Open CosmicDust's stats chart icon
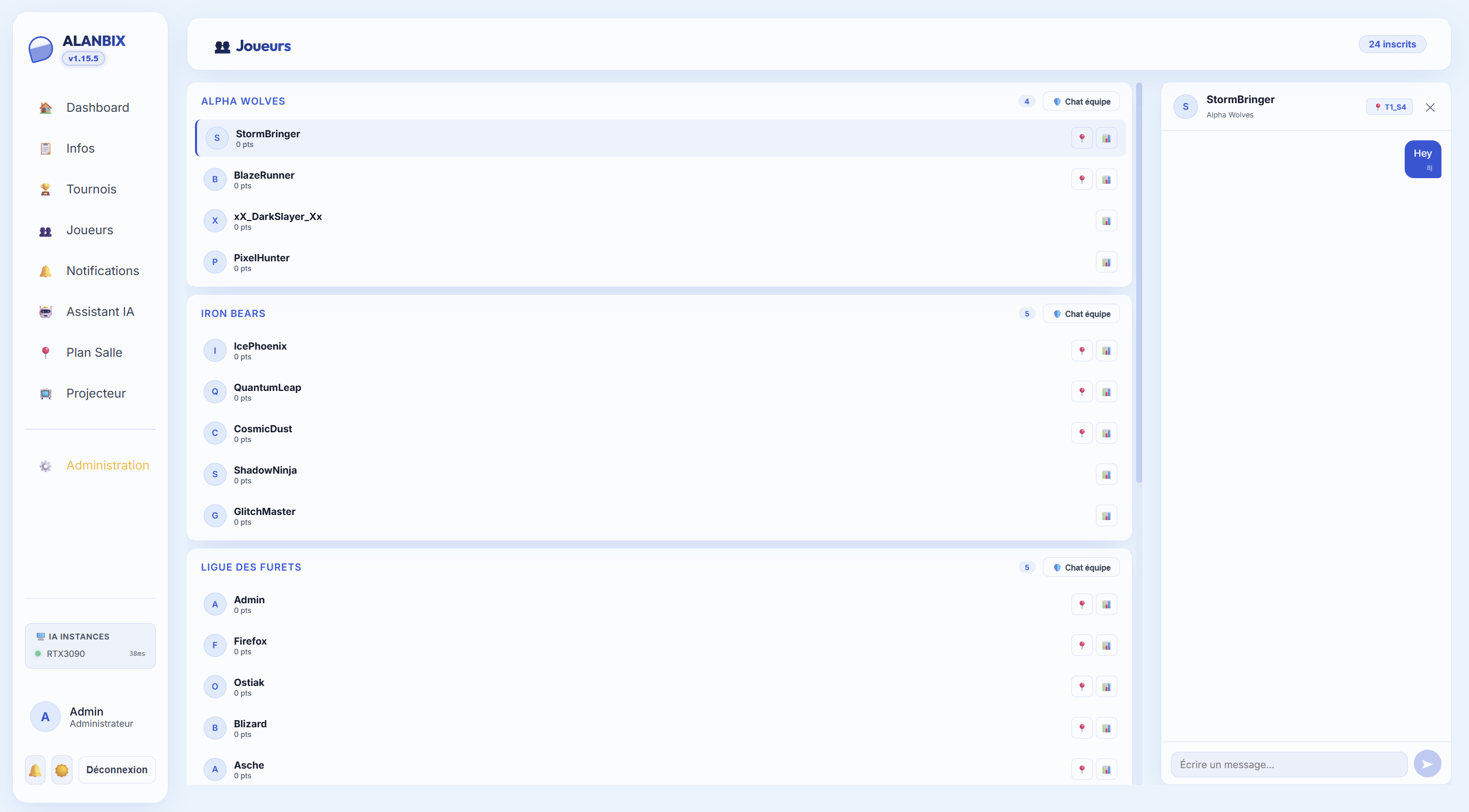 pos(1106,433)
